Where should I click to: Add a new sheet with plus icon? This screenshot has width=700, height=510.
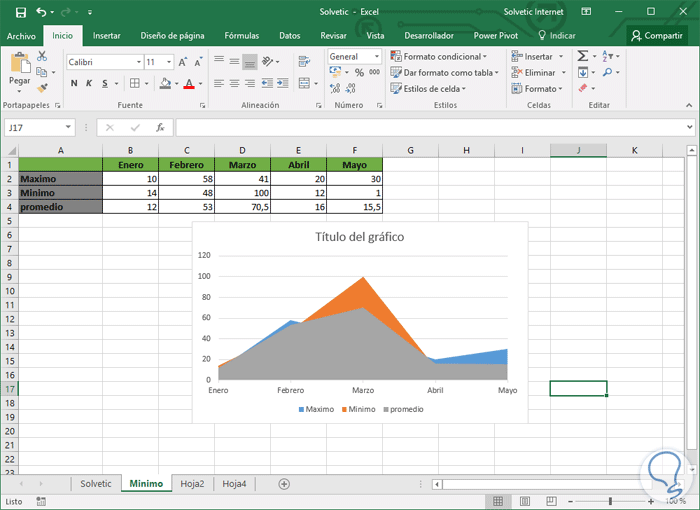click(x=284, y=484)
